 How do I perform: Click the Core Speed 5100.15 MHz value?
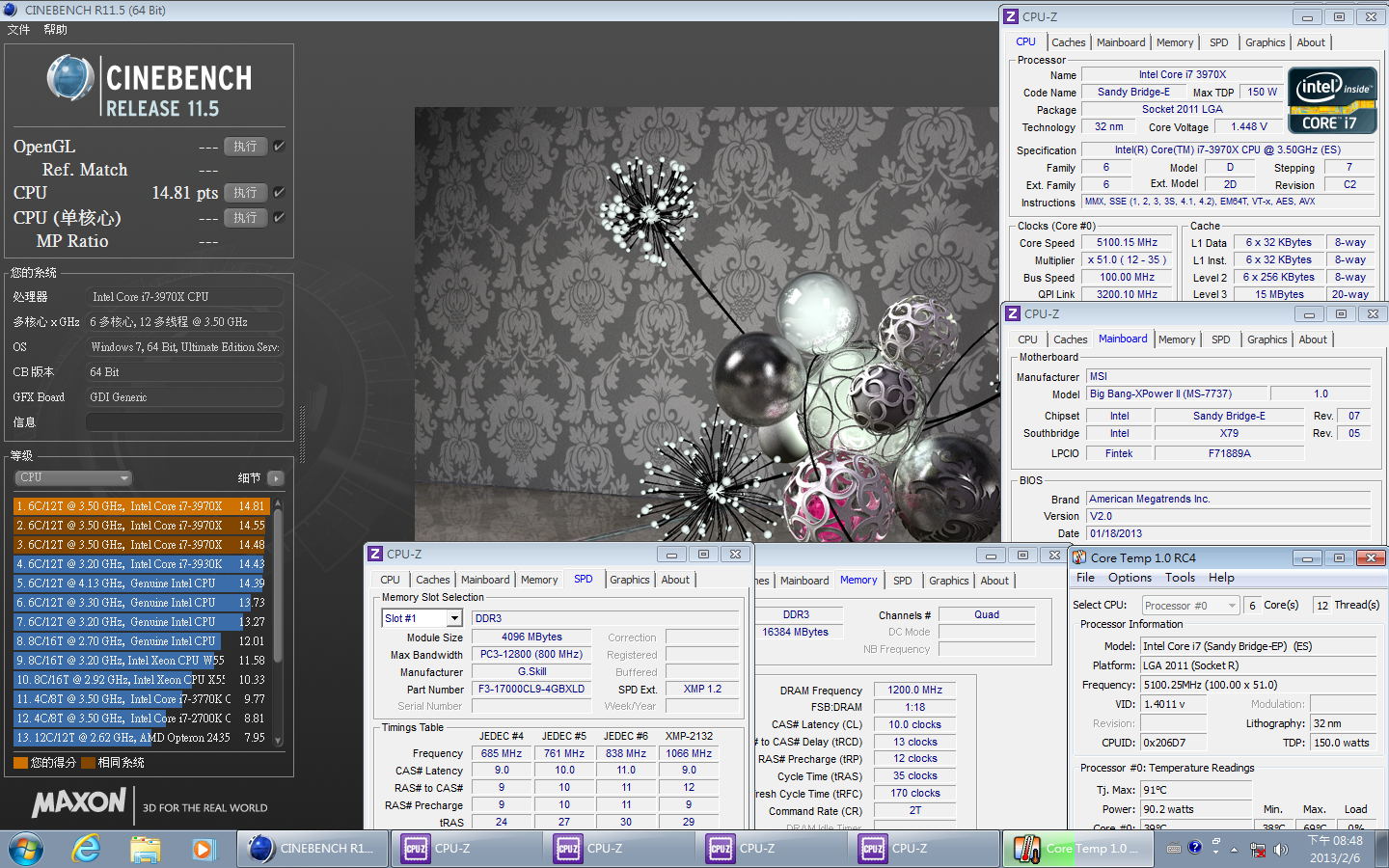pos(1127,243)
